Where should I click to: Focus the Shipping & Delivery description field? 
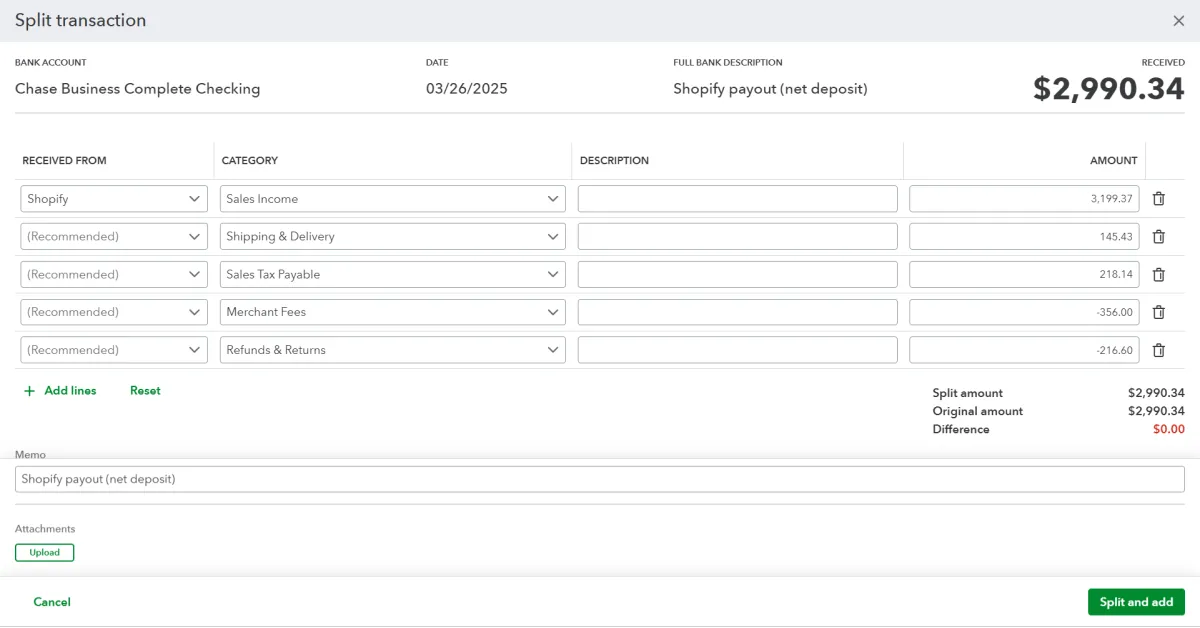click(x=737, y=237)
